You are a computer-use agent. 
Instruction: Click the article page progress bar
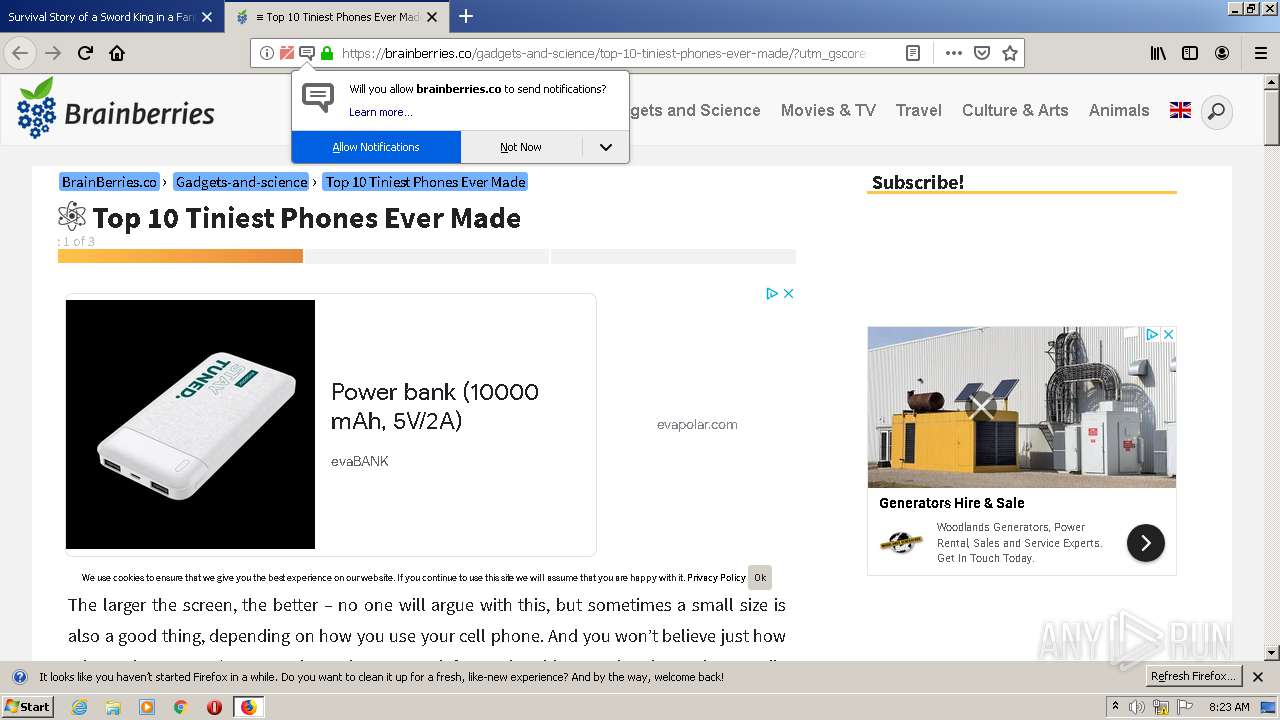(x=427, y=256)
